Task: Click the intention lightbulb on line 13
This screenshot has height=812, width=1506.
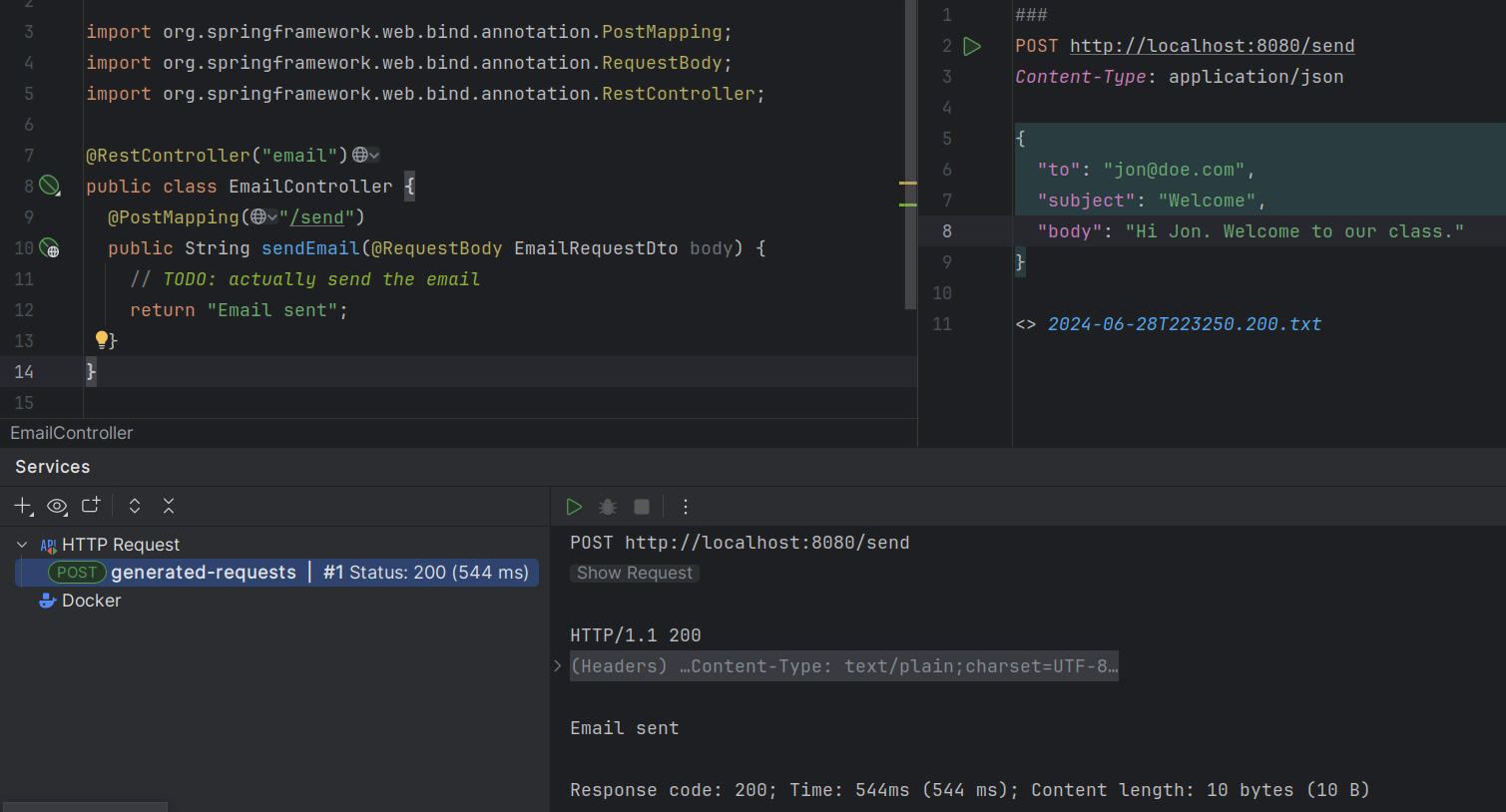Action: click(101, 340)
